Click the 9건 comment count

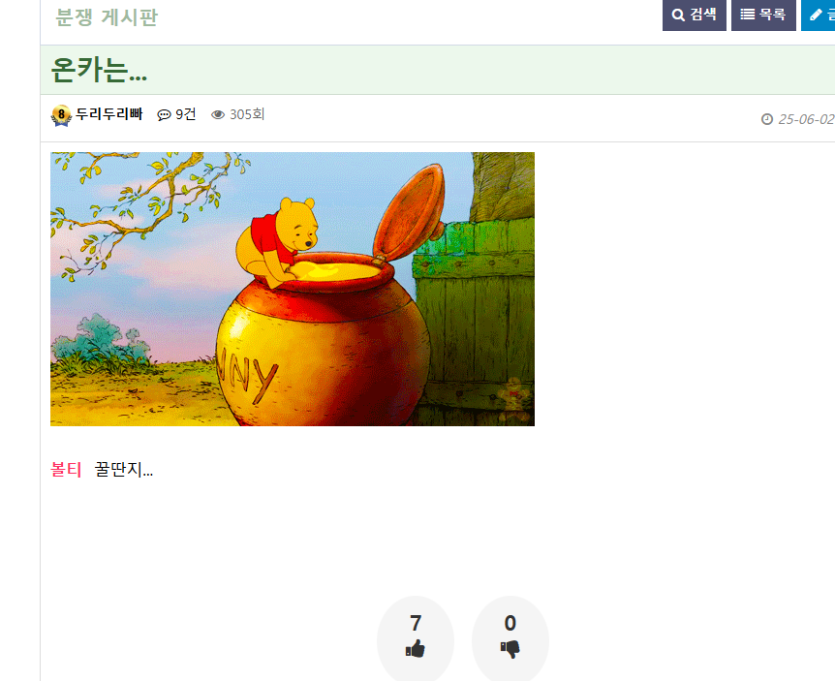186,114
